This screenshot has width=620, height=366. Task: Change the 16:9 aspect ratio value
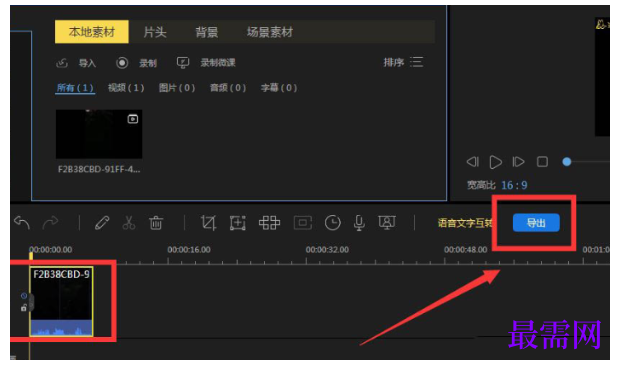coord(514,185)
